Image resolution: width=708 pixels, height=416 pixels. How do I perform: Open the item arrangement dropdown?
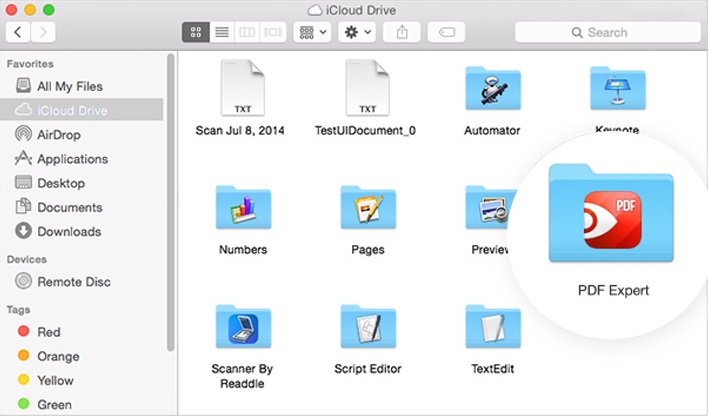[312, 32]
